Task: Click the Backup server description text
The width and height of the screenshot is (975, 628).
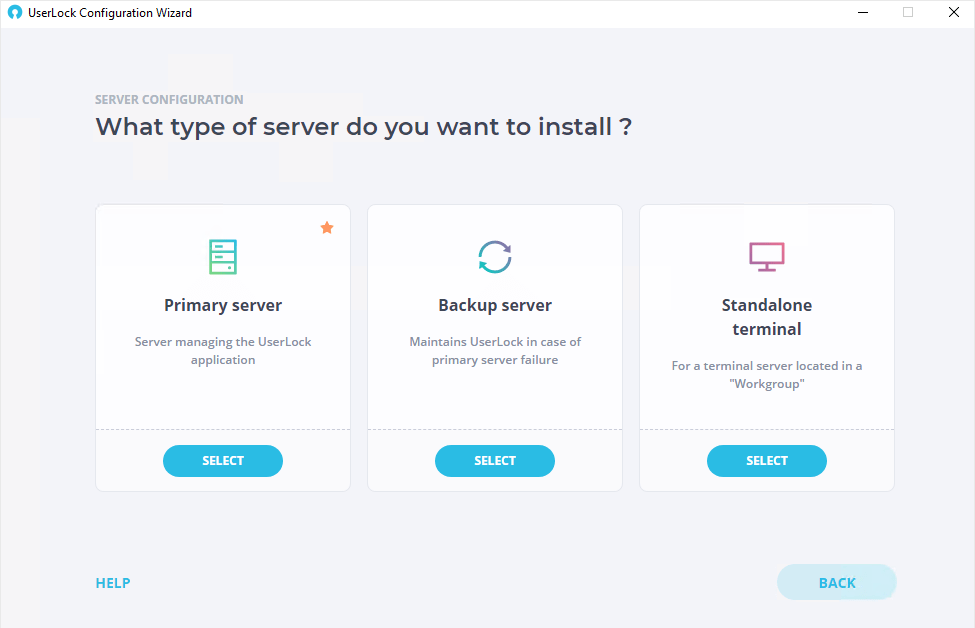Action: pyautogui.click(x=495, y=351)
